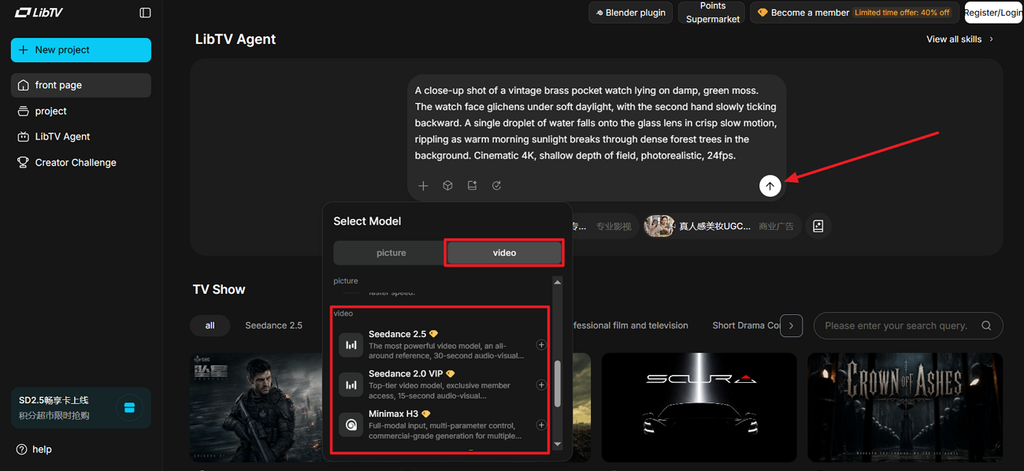Add Seedance 2.5 with its plus button
Viewport: 1024px width, 471px height.
pyautogui.click(x=541, y=345)
